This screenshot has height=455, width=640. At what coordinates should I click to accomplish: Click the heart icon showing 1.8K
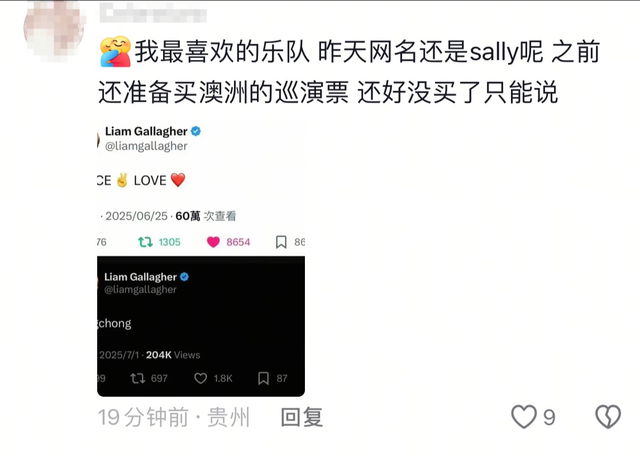(x=200, y=378)
